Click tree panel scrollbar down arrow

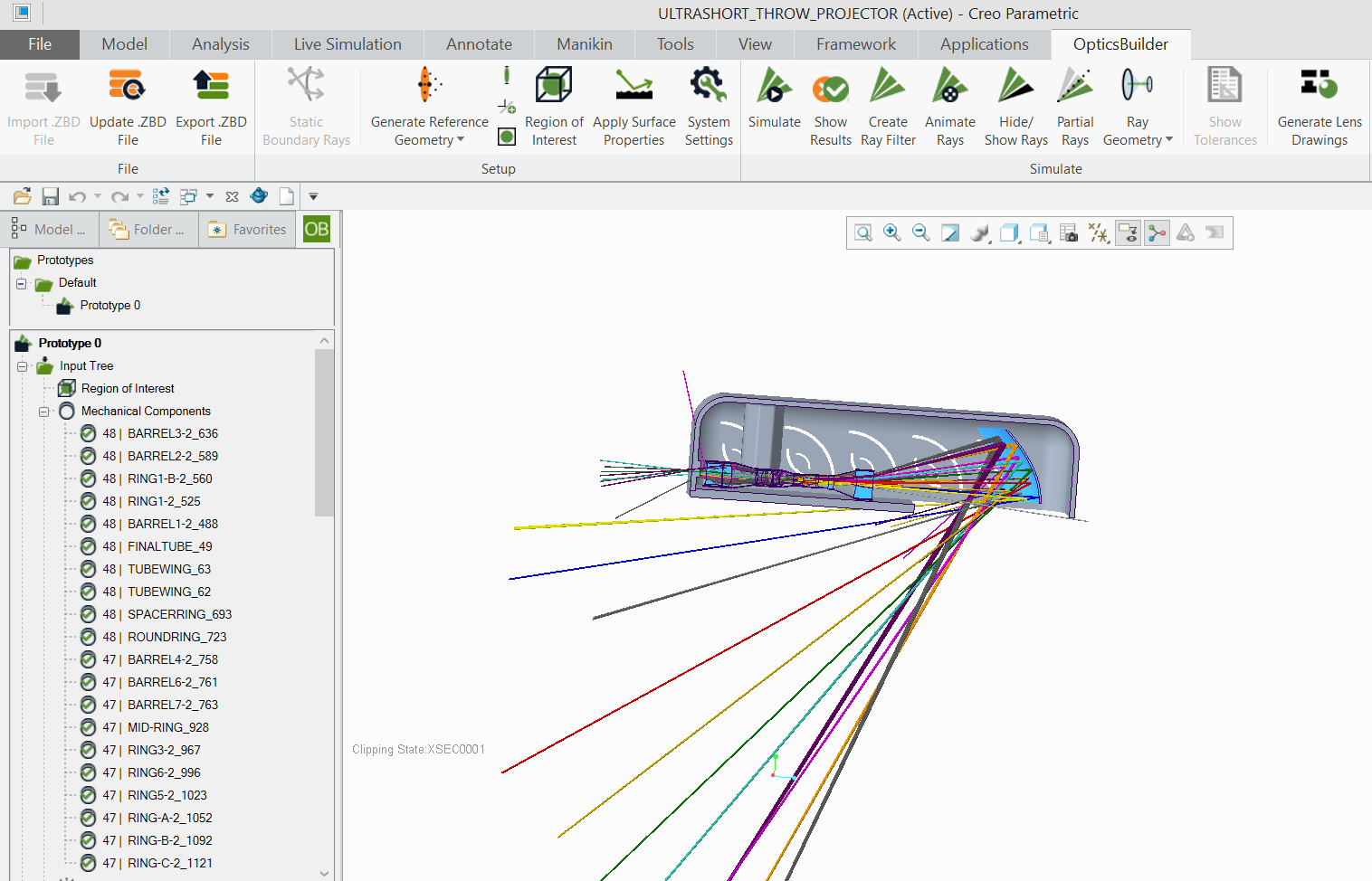point(324,874)
